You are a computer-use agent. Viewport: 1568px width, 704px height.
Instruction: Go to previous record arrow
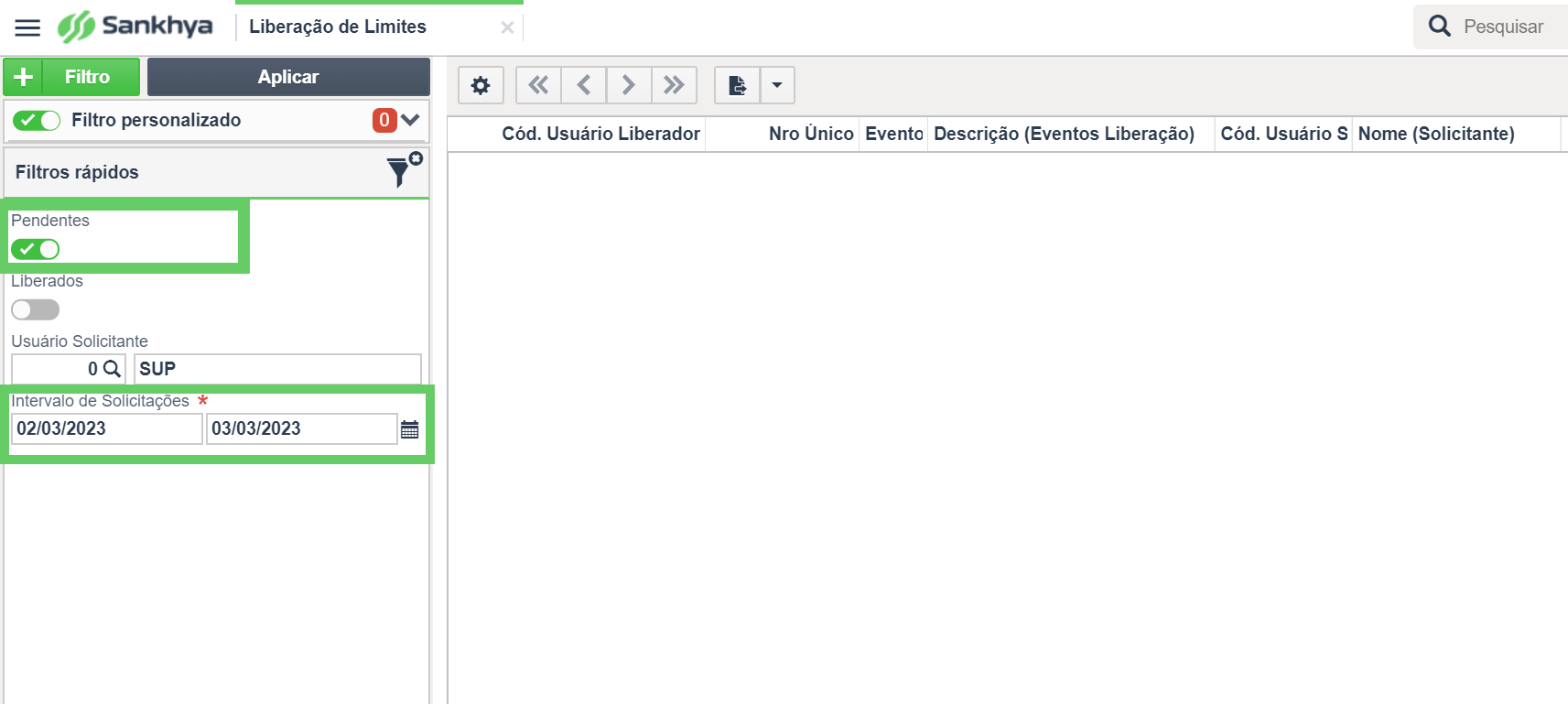click(584, 85)
